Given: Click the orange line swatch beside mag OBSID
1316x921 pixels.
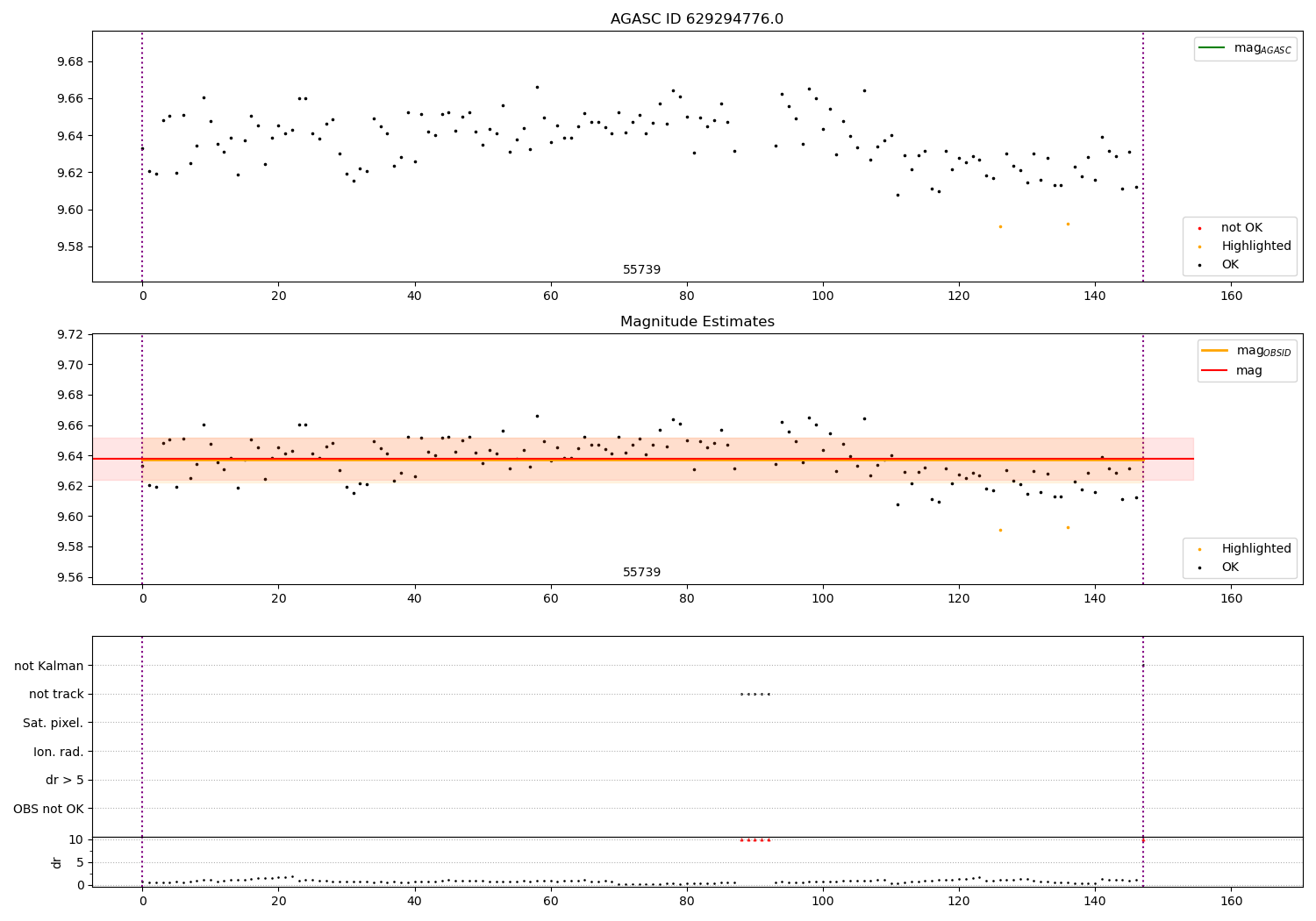Looking at the screenshot, I should pyautogui.click(x=1214, y=351).
